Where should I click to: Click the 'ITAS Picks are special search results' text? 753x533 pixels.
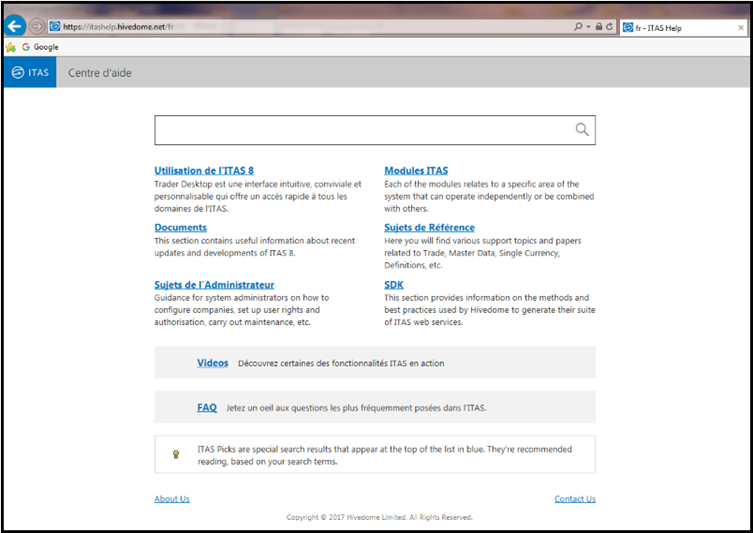point(385,455)
